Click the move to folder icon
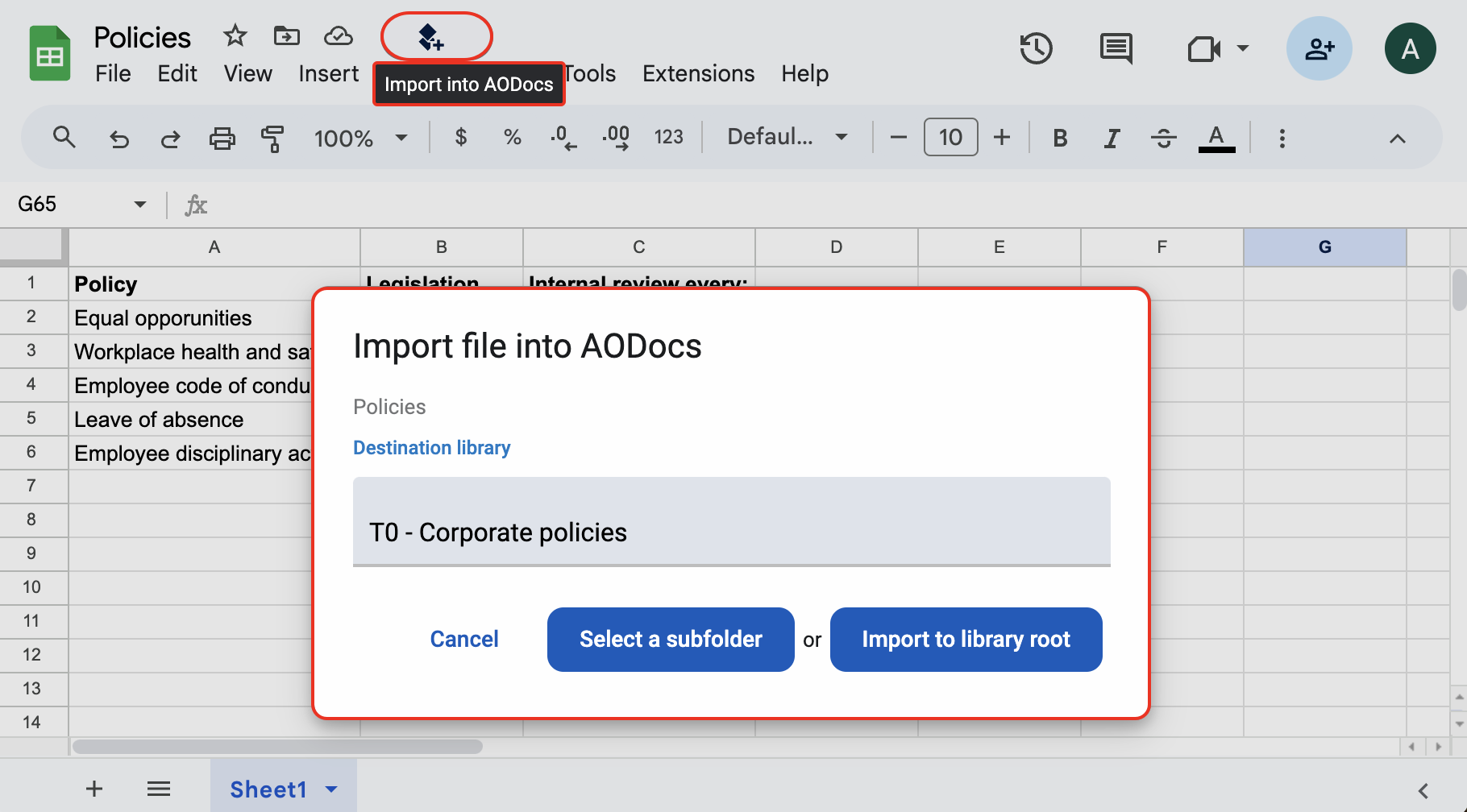This screenshot has width=1467, height=812. [x=286, y=35]
